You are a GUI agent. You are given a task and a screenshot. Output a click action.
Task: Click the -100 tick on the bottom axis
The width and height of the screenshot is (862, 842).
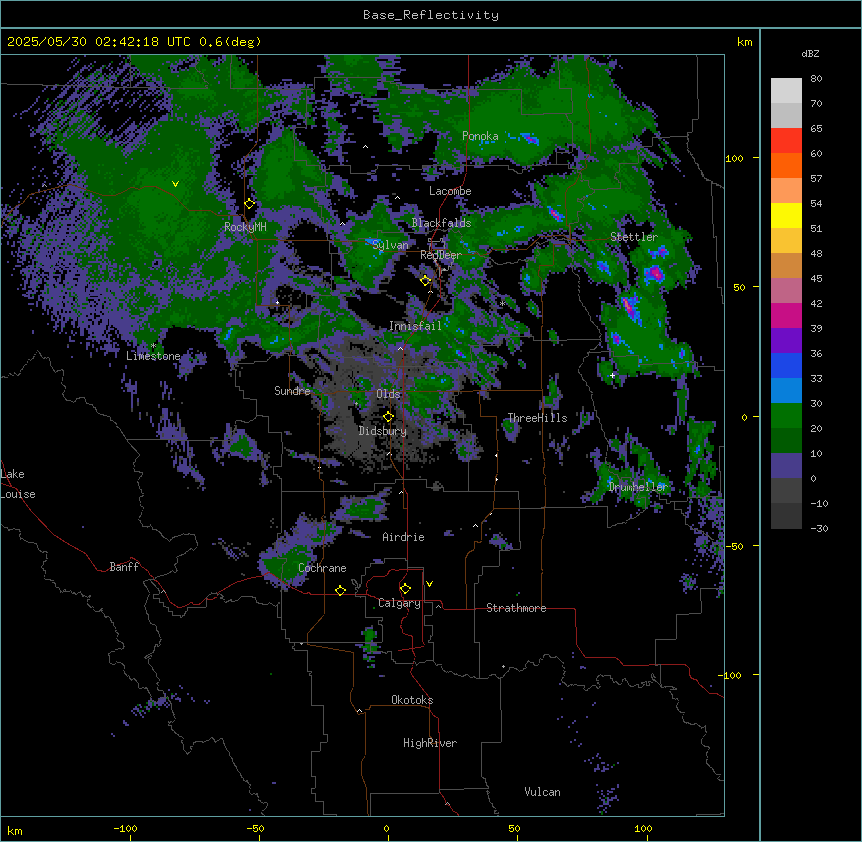[x=125, y=828]
